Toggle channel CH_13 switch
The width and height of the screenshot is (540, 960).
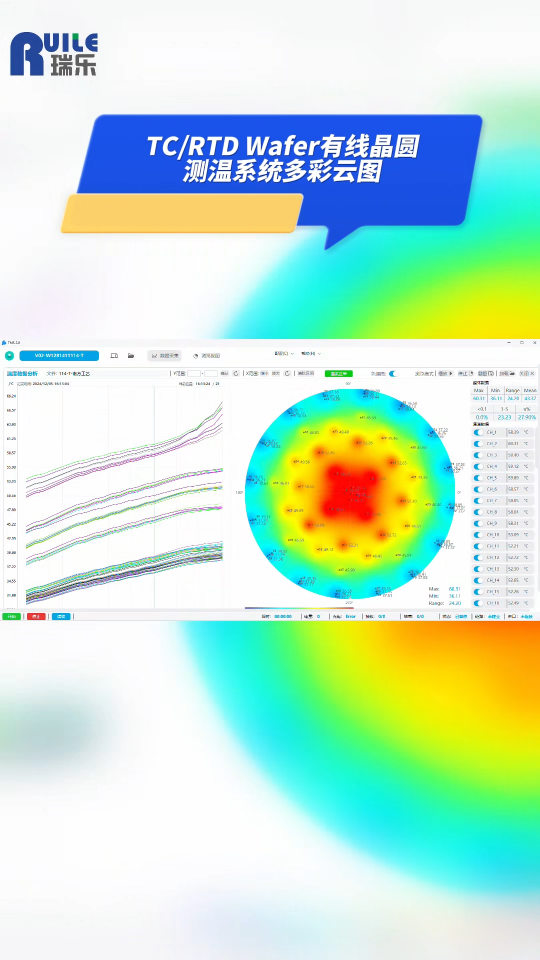point(478,569)
